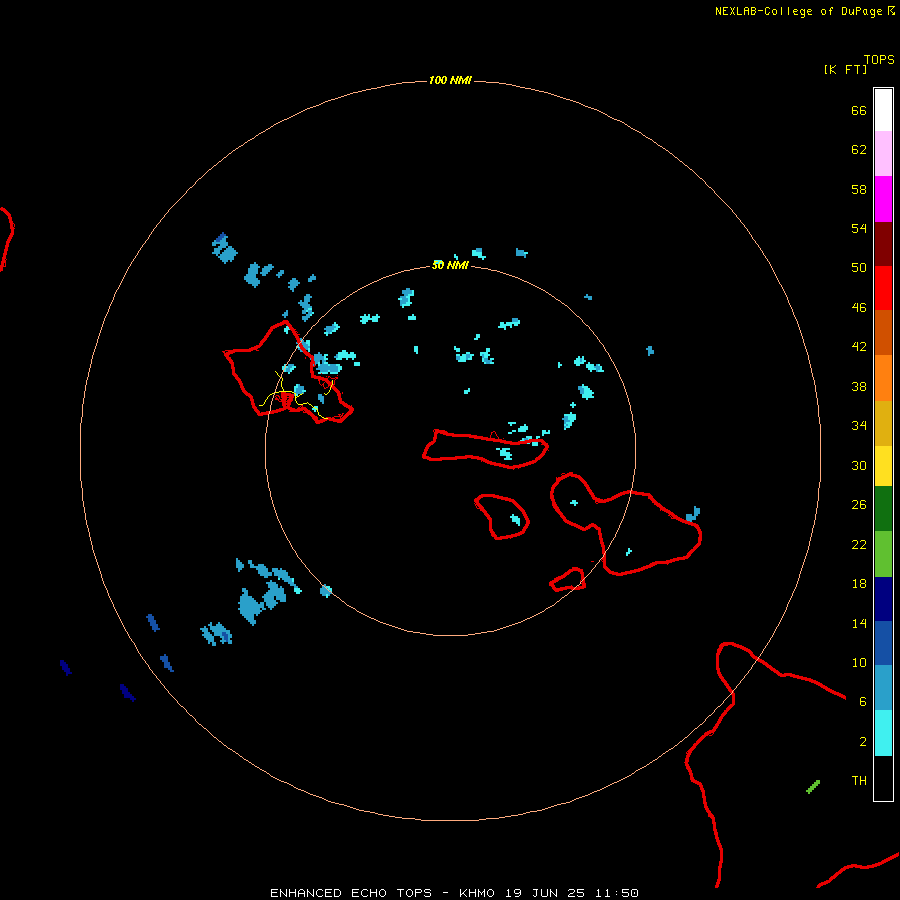Click the 26 legend value
The image size is (900, 900).
(x=859, y=504)
